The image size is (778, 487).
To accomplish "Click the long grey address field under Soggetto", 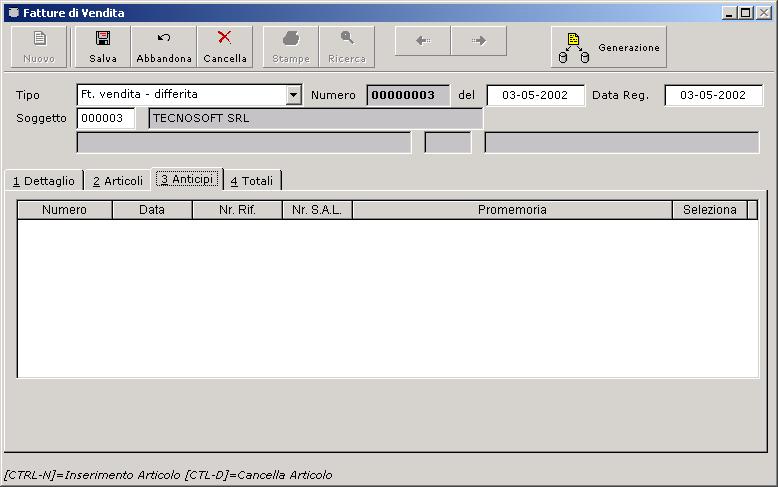I will point(244,143).
